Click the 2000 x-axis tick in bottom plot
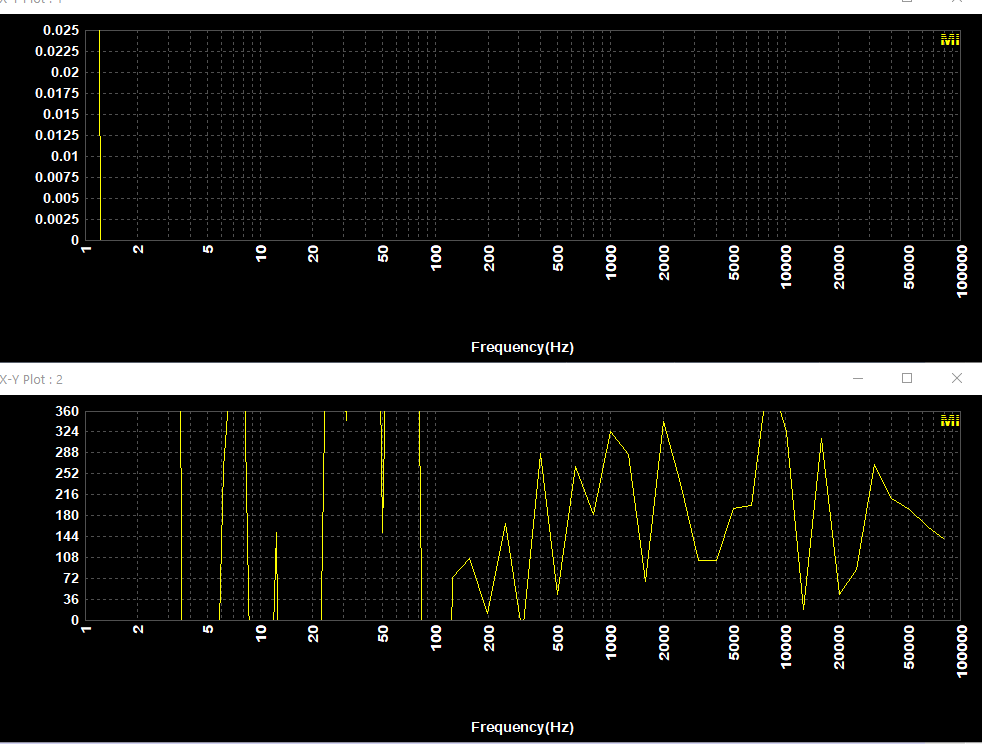982x744 pixels. click(x=664, y=643)
